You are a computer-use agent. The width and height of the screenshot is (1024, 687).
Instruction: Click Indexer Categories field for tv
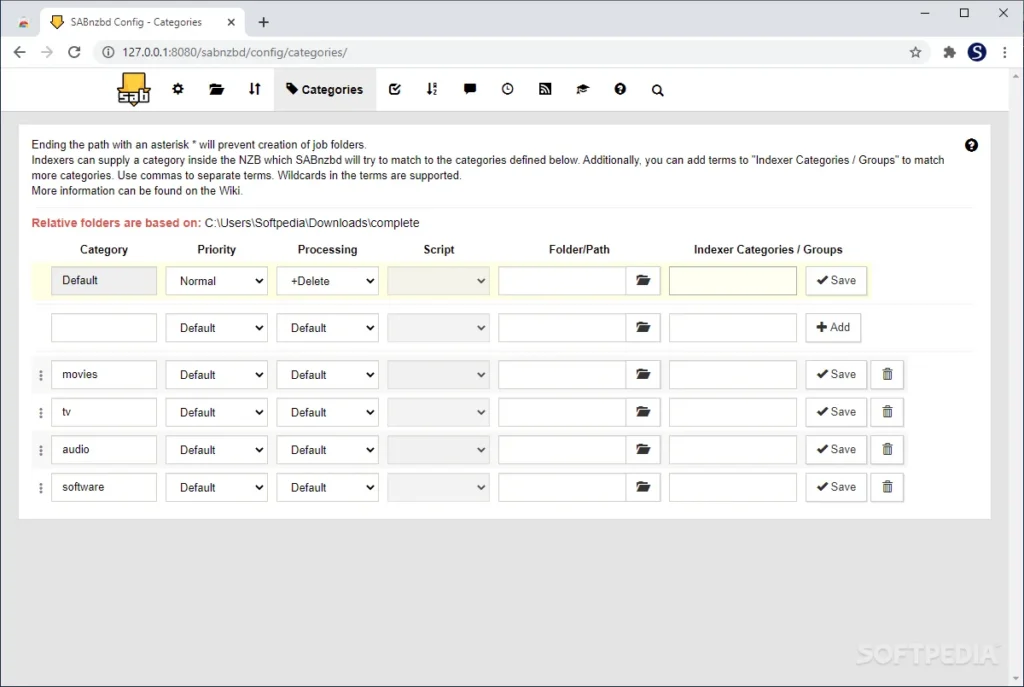pyautogui.click(x=733, y=412)
